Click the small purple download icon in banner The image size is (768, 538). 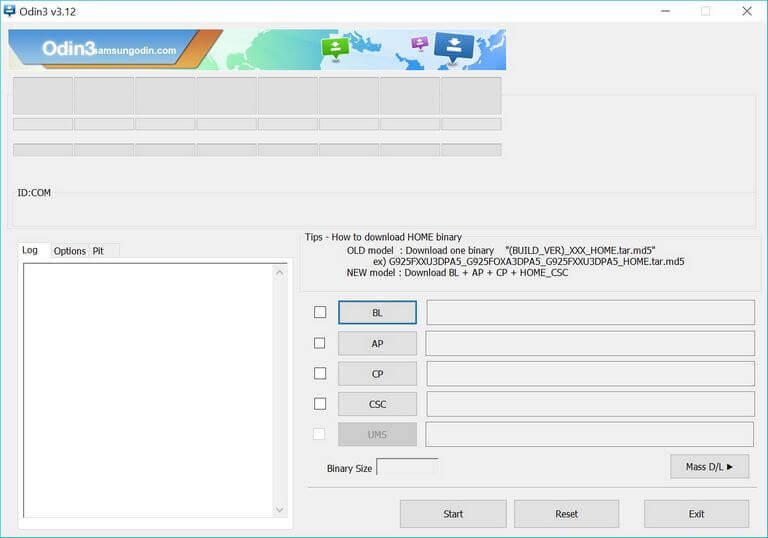pyautogui.click(x=420, y=43)
